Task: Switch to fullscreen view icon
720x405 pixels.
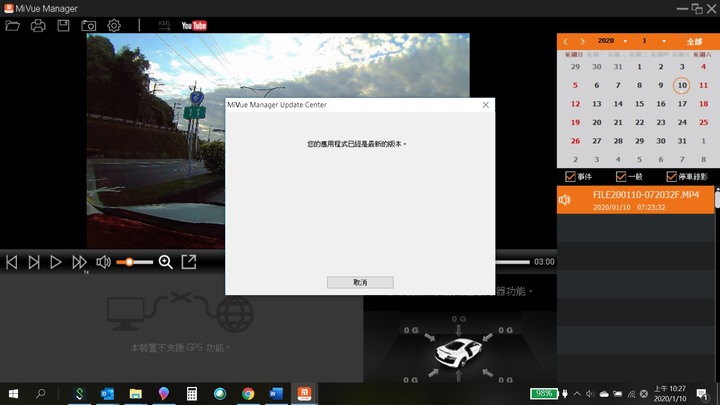Action: [x=189, y=262]
